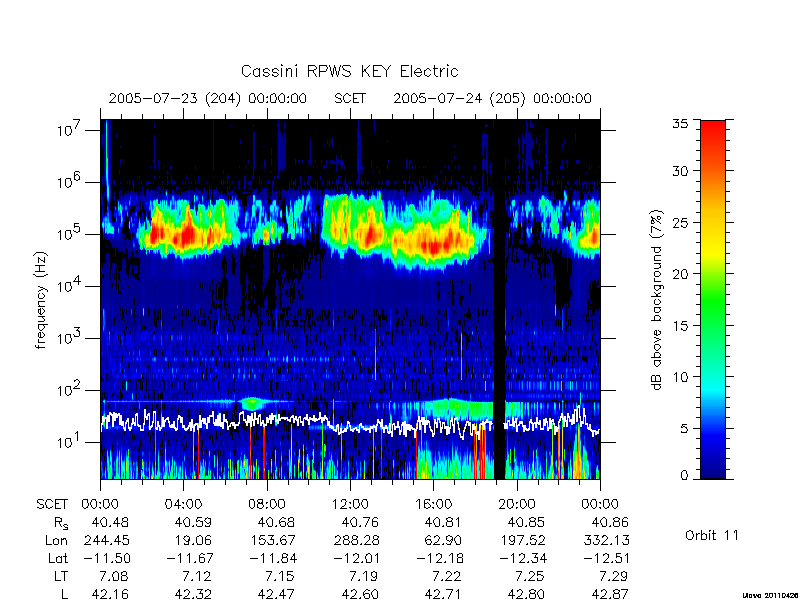800x600 pixels.
Task: Click the 'Orbit 11' label
Action: tap(712, 535)
